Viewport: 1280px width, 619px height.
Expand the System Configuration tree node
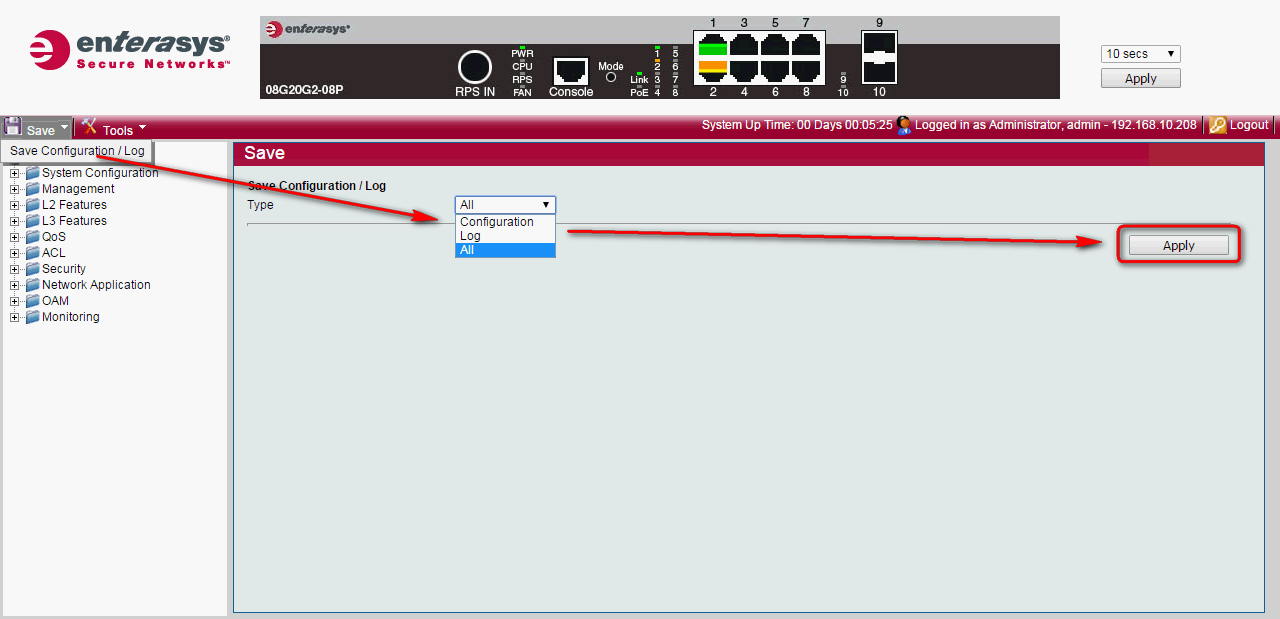pyautogui.click(x=15, y=173)
